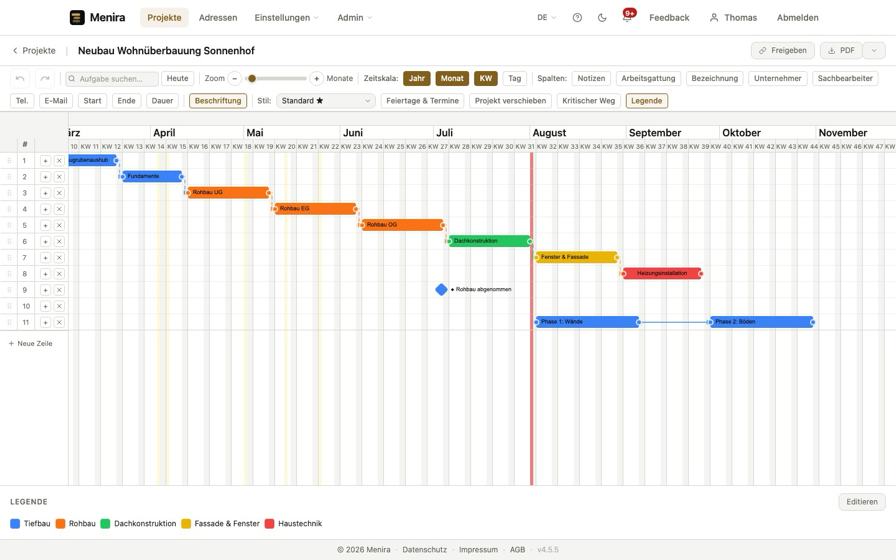
Task: Click Projekt verschieben button
Action: coord(510,101)
